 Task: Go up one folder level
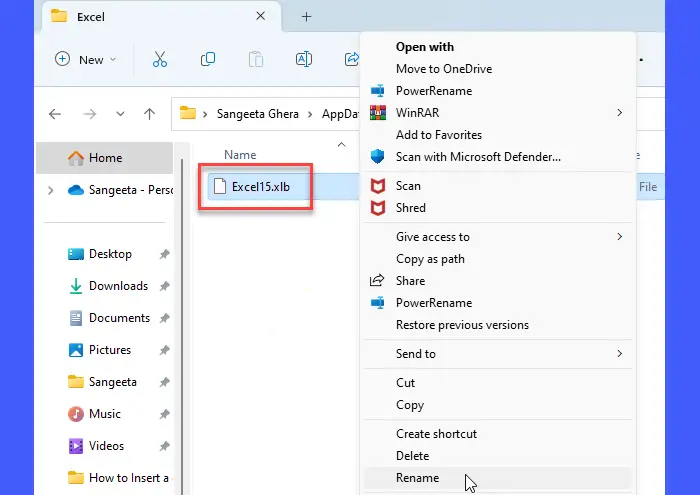pyautogui.click(x=150, y=114)
